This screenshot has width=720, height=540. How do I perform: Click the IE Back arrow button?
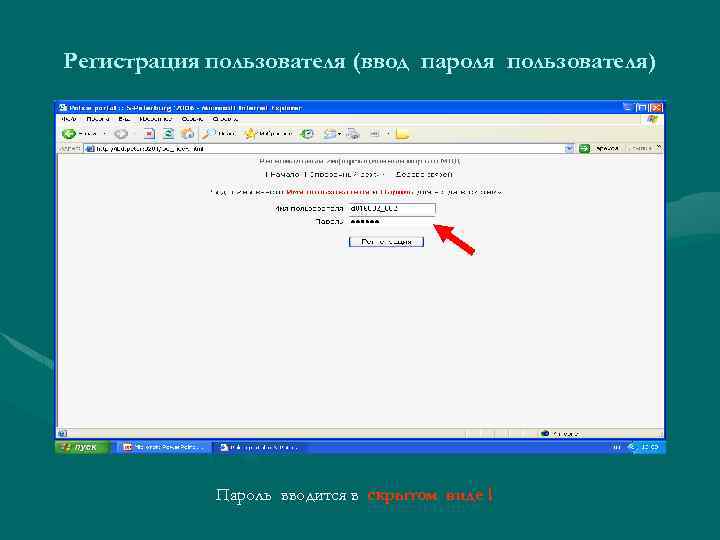pos(69,134)
